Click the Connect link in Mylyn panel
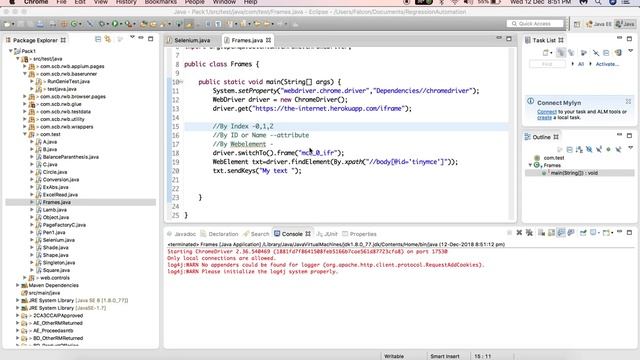640x360 pixels. coord(547,112)
